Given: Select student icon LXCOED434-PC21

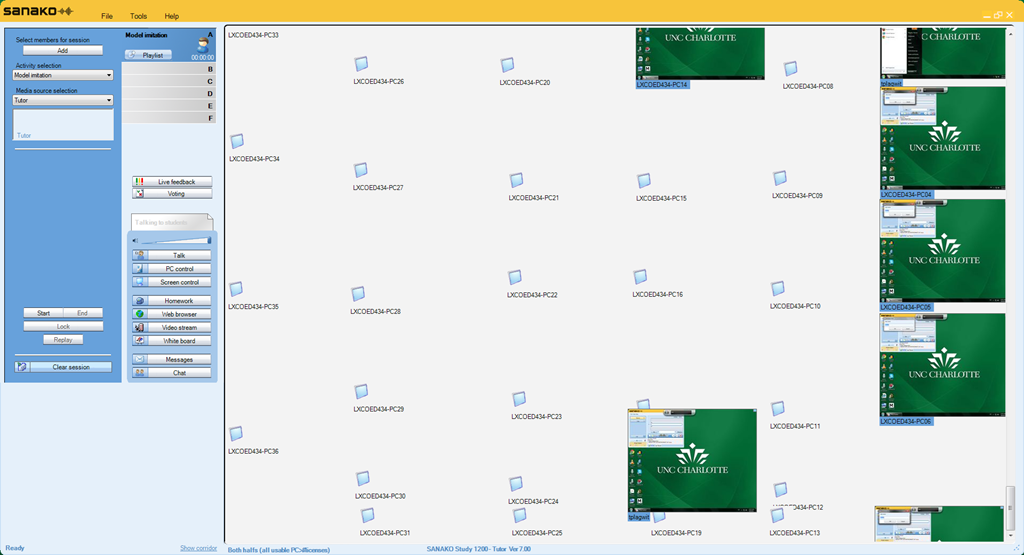Looking at the screenshot, I should [x=516, y=181].
